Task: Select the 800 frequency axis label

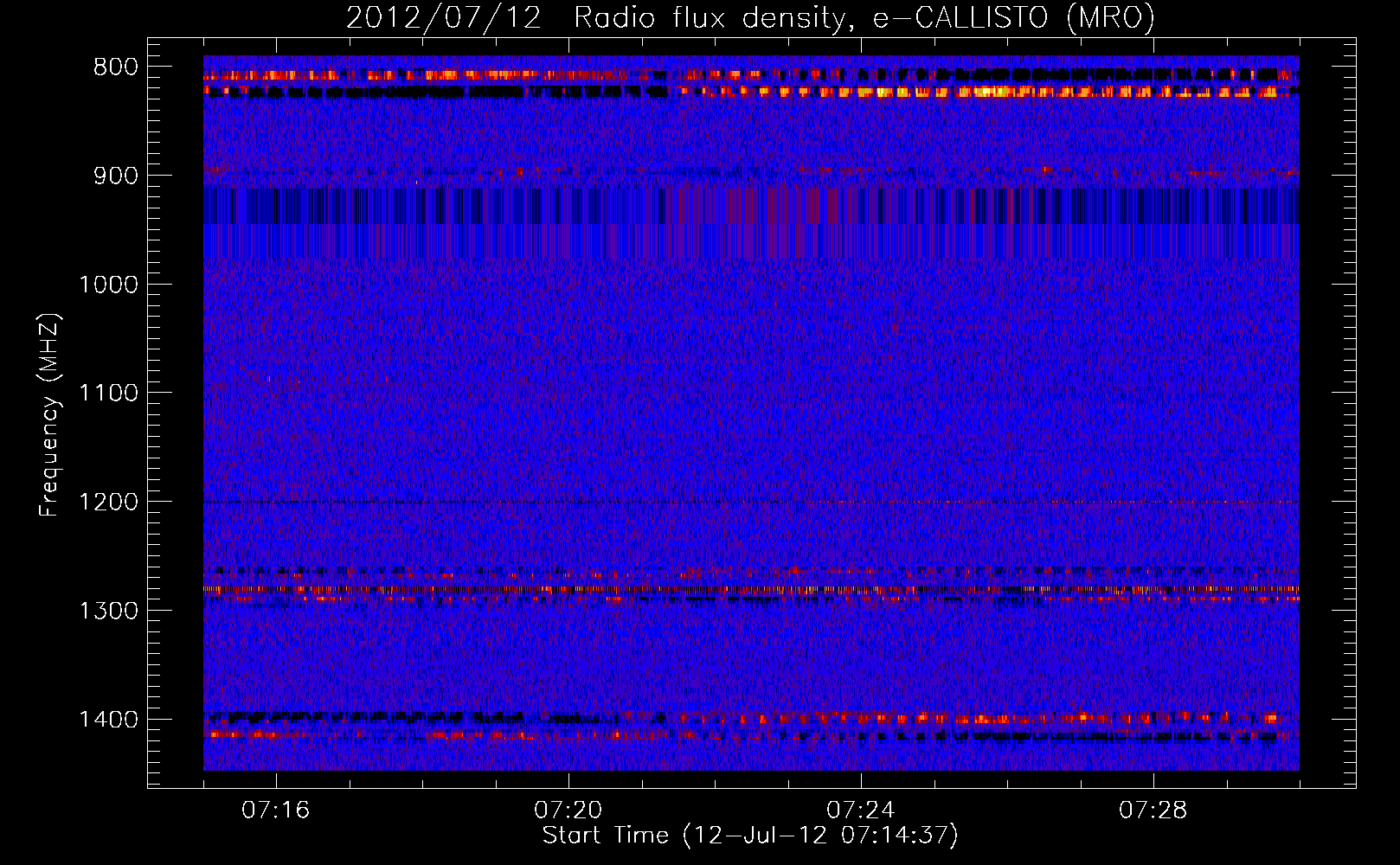Action: (x=115, y=67)
